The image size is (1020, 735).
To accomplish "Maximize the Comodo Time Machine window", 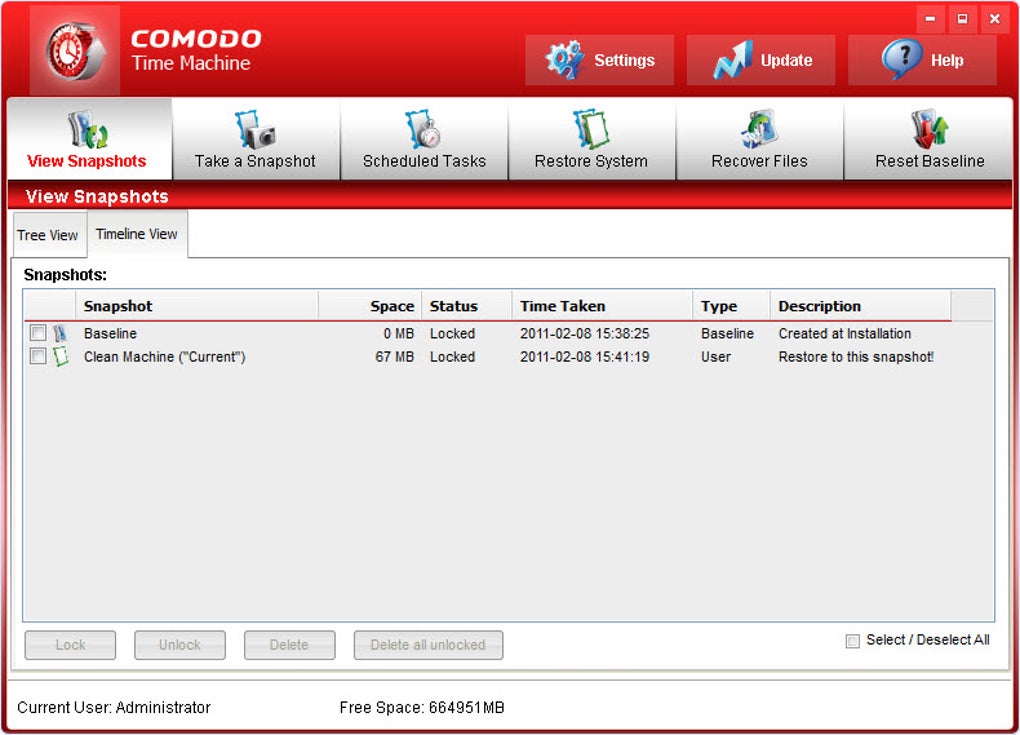I will pyautogui.click(x=962, y=19).
